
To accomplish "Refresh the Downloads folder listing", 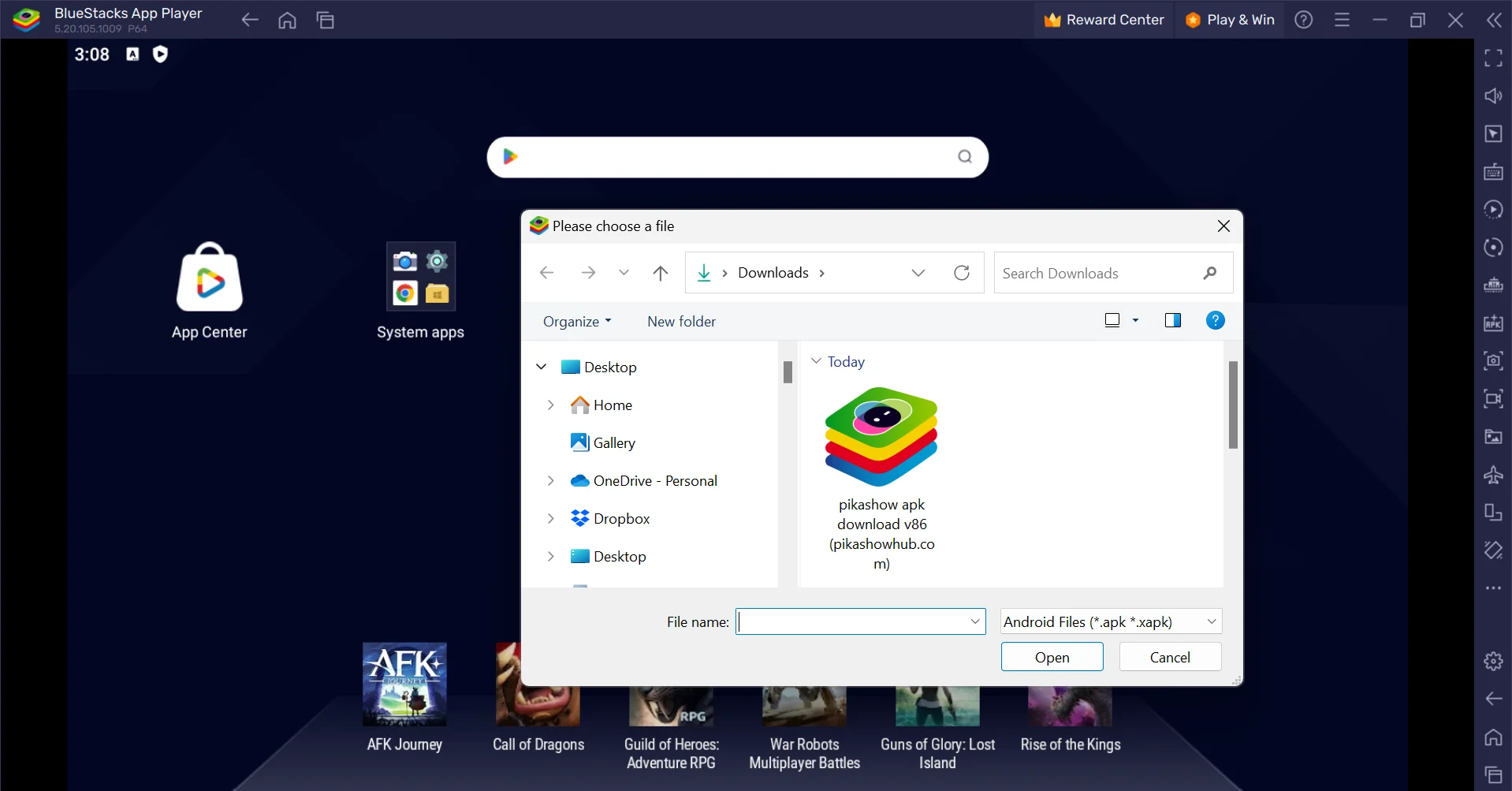I will tap(962, 273).
